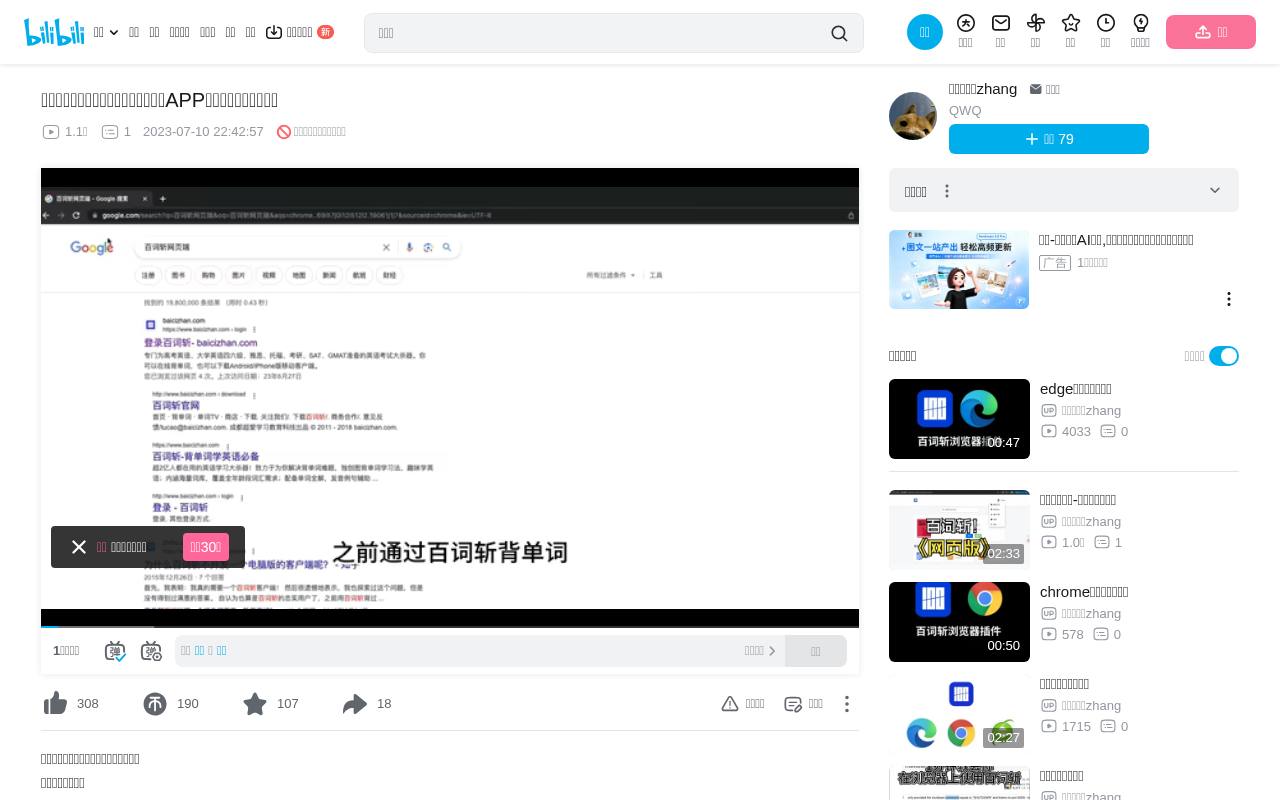Viewport: 1280px width, 800px height.
Task: Click the publish date 2023-07-10 22:42:57
Action: click(x=203, y=132)
